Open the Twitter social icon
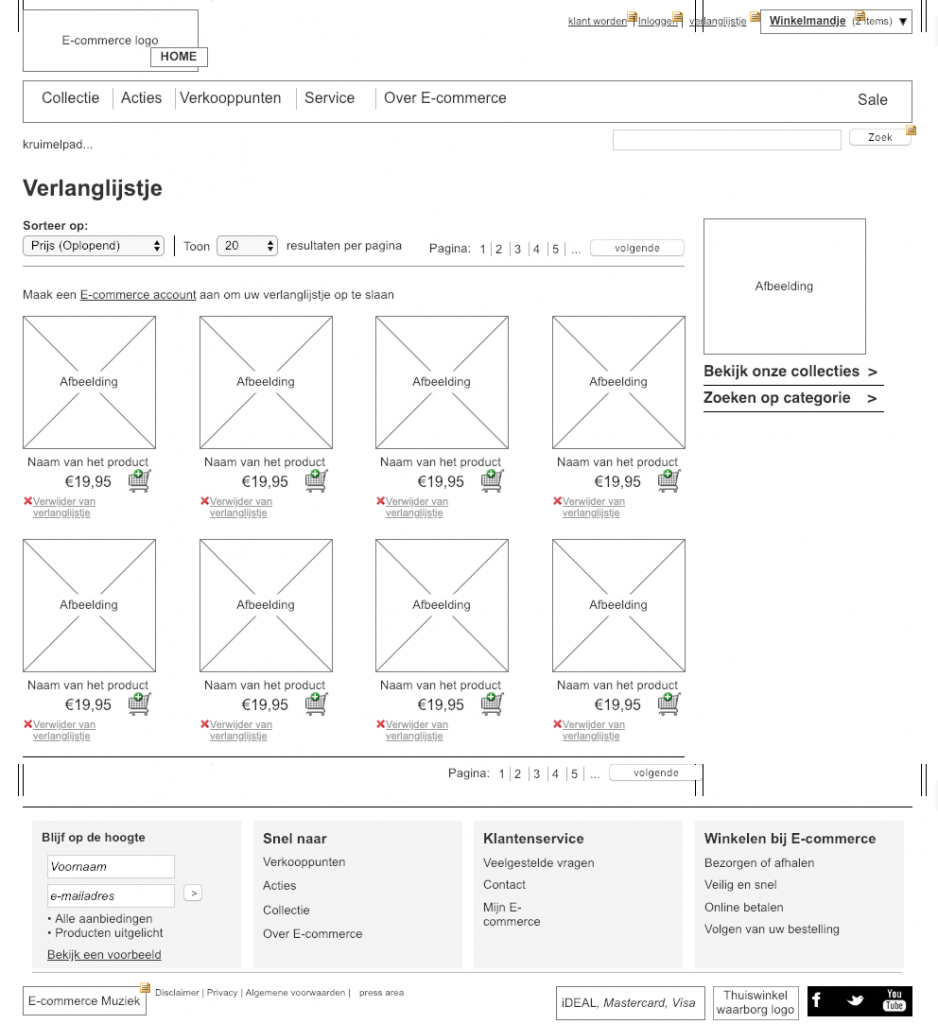The height and width of the screenshot is (1024, 938). tap(857, 1000)
